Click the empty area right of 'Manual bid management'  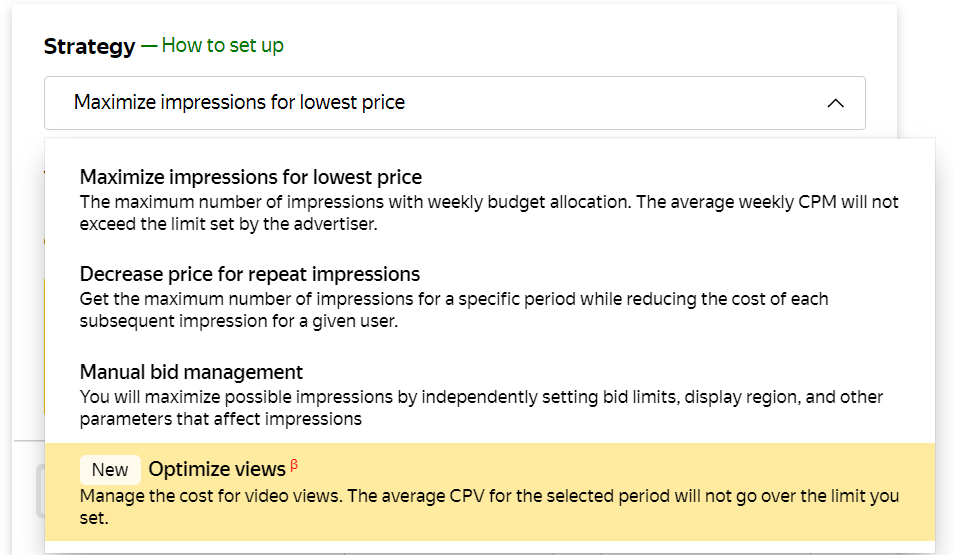[600, 372]
